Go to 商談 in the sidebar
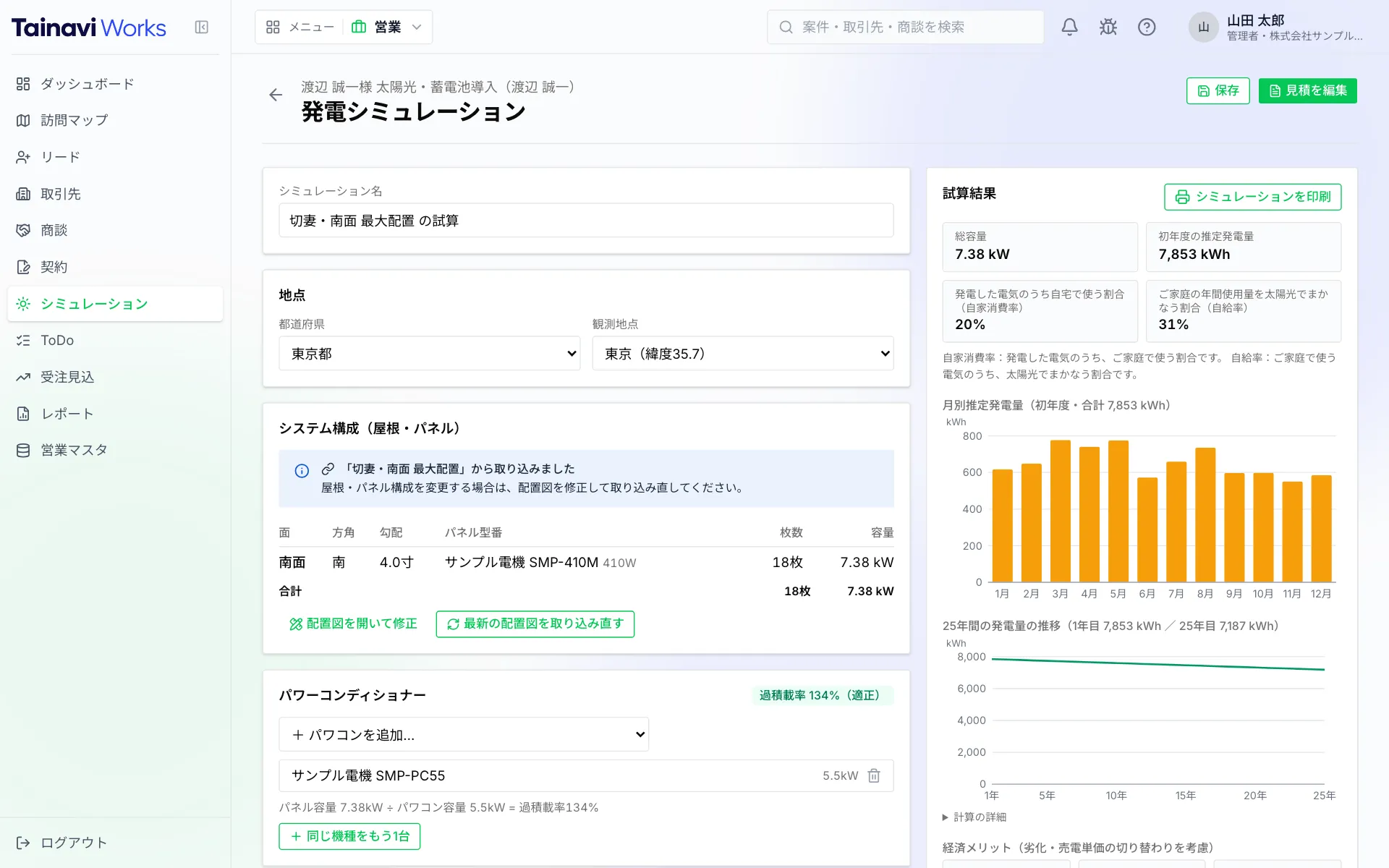 pos(115,230)
